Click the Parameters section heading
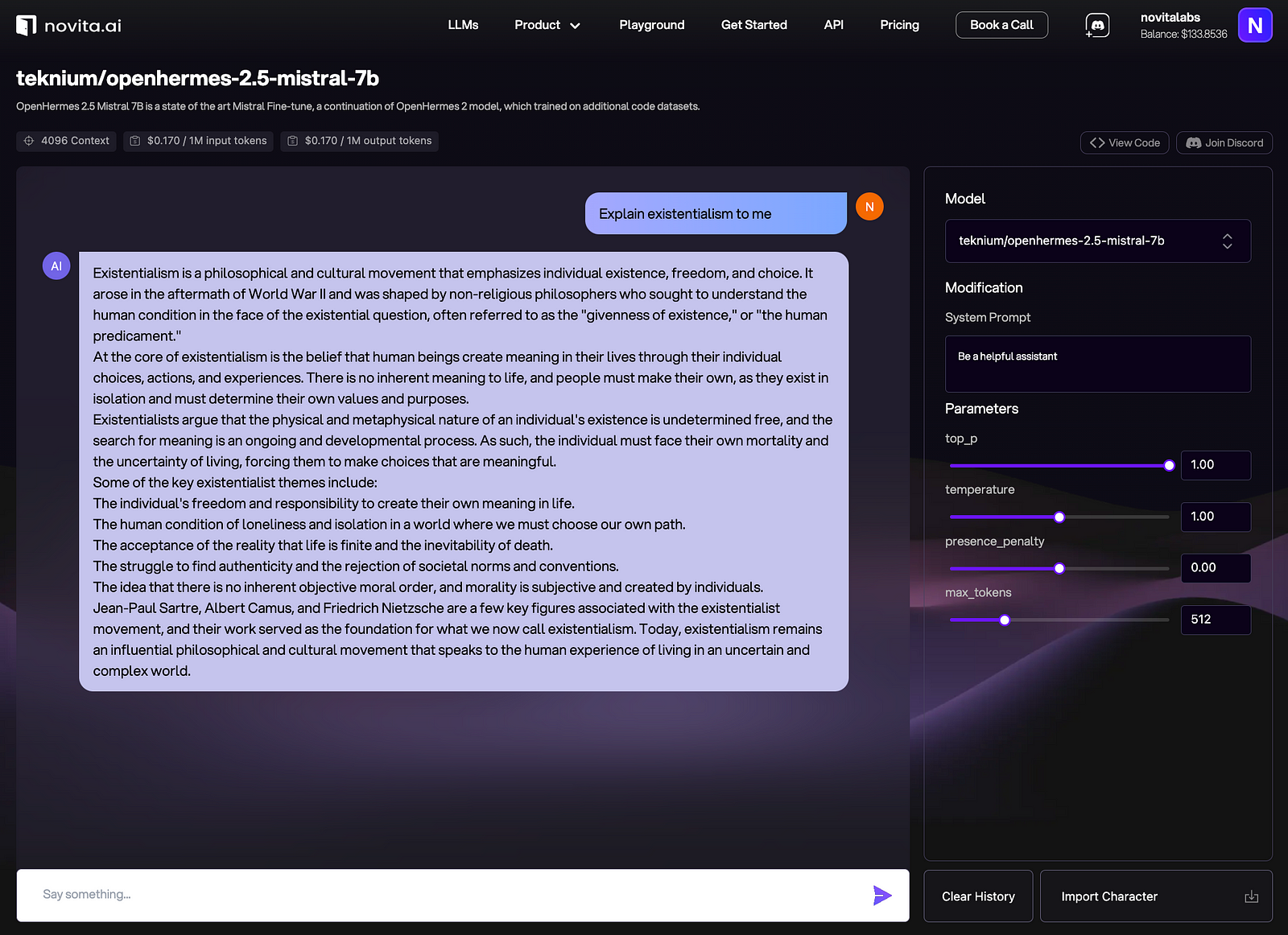This screenshot has height=935, width=1288. point(981,409)
